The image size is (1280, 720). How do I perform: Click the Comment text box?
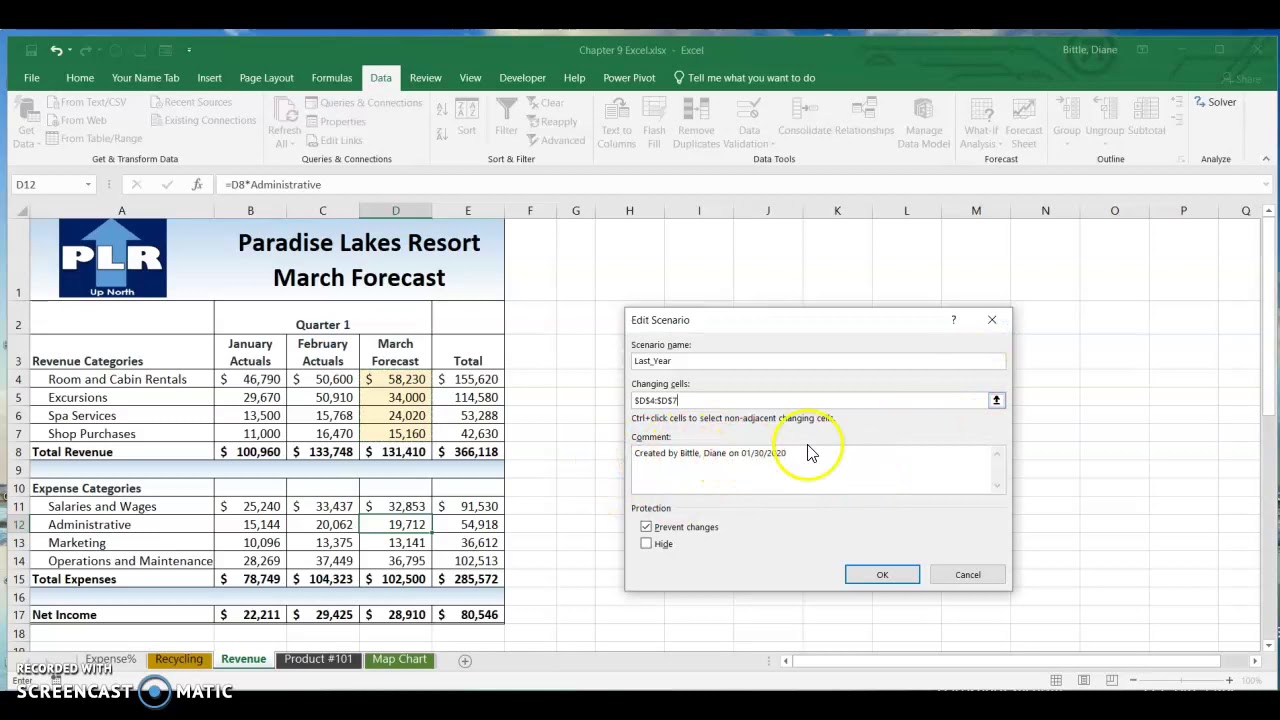pyautogui.click(x=811, y=469)
